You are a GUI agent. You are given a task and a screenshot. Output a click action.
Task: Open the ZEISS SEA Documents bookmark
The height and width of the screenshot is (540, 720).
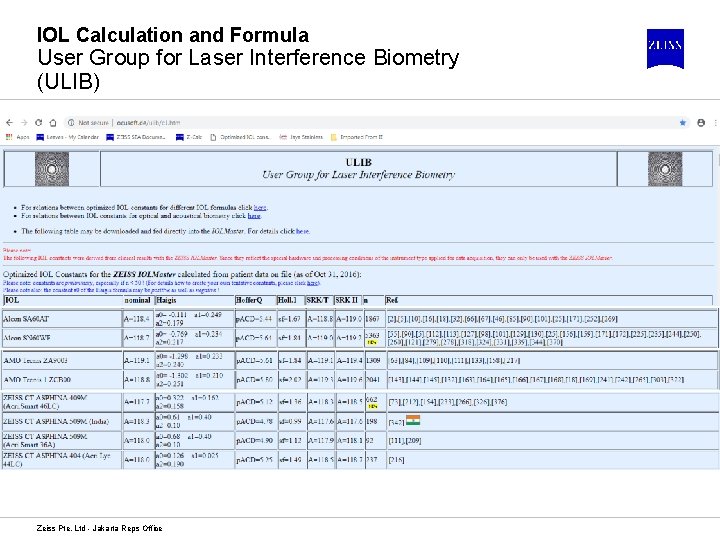pos(135,137)
